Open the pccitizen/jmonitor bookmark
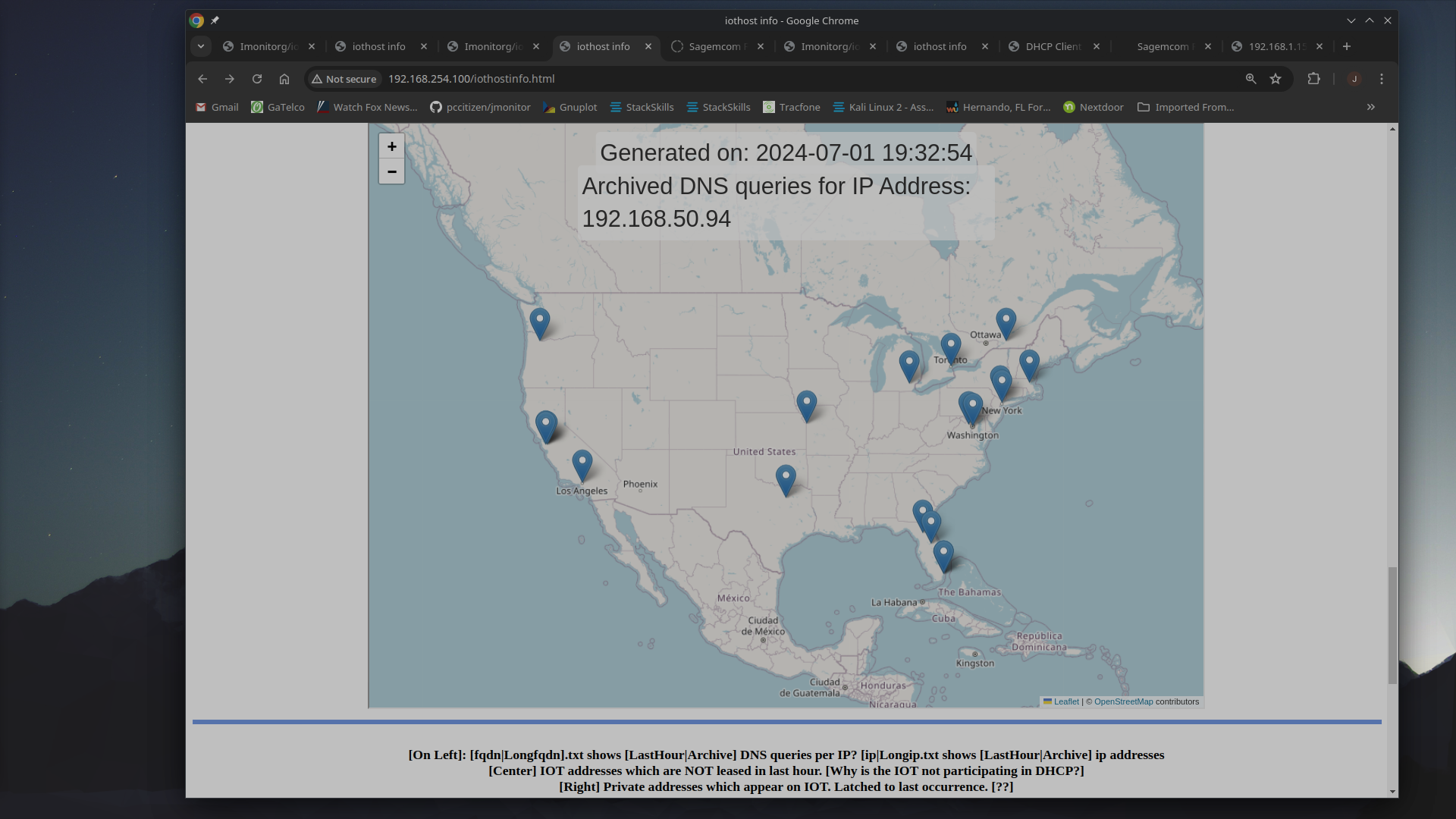This screenshot has width=1456, height=819. (x=480, y=107)
